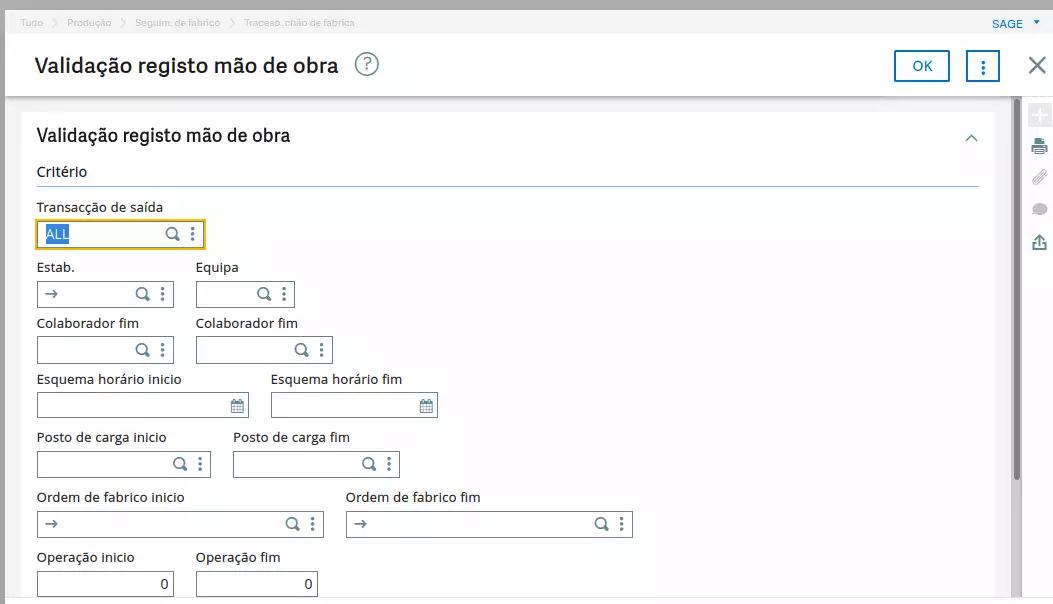This screenshot has width=1053, height=604.
Task: Click the print icon in right sidebar
Action: (1039, 147)
